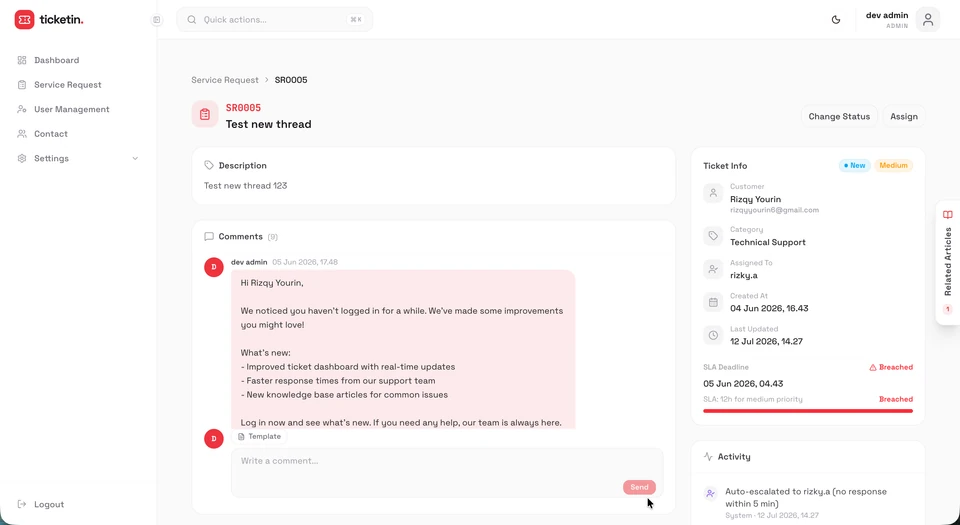The height and width of the screenshot is (525, 960).
Task: Toggle dark mode with moon icon
Action: pyautogui.click(x=836, y=20)
